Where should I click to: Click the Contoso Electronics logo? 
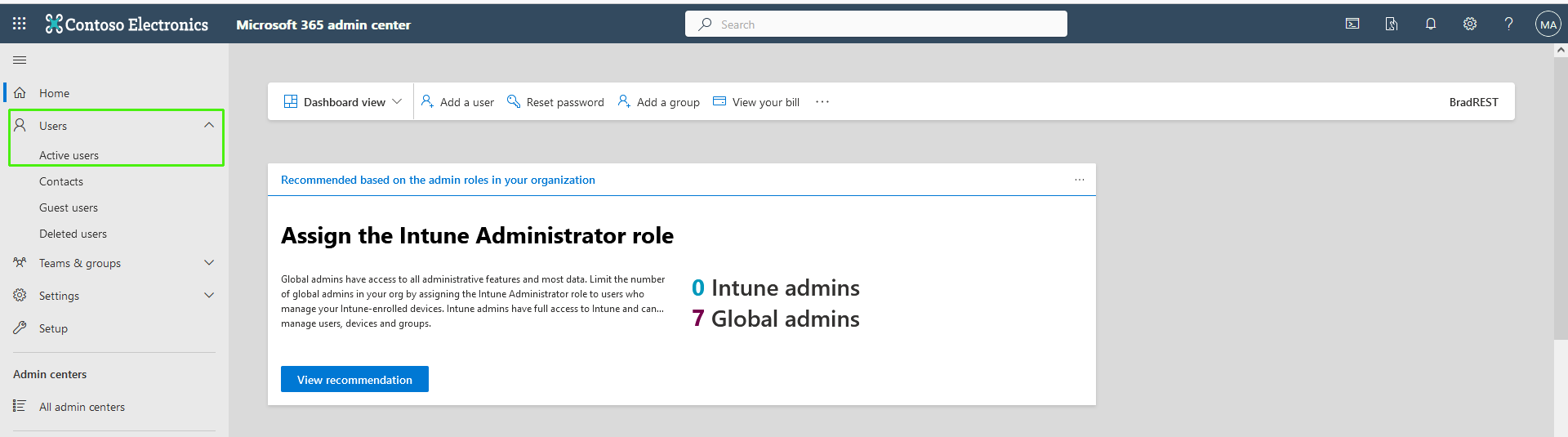pos(127,25)
